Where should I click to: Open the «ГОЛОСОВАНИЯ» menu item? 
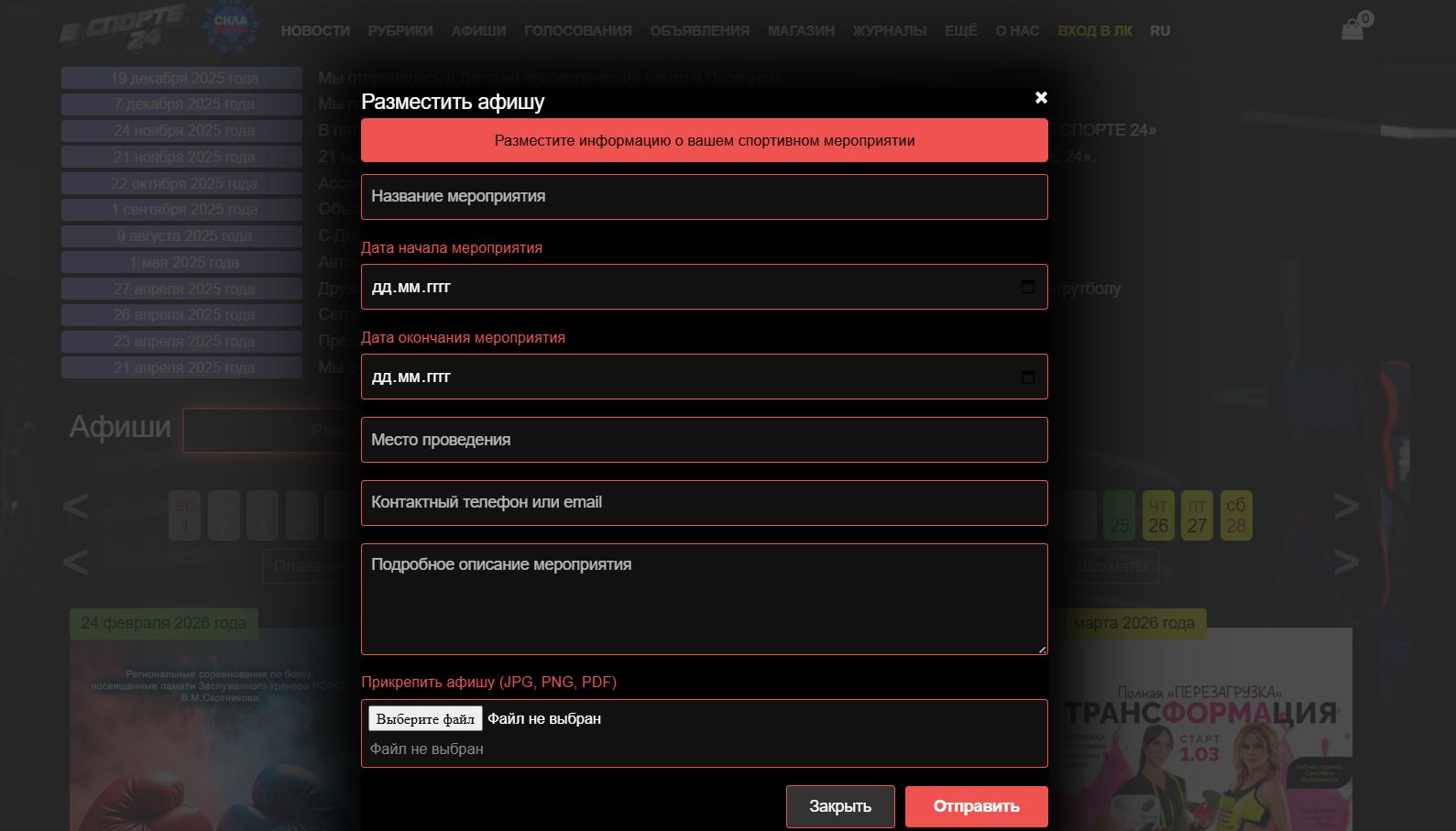578,30
